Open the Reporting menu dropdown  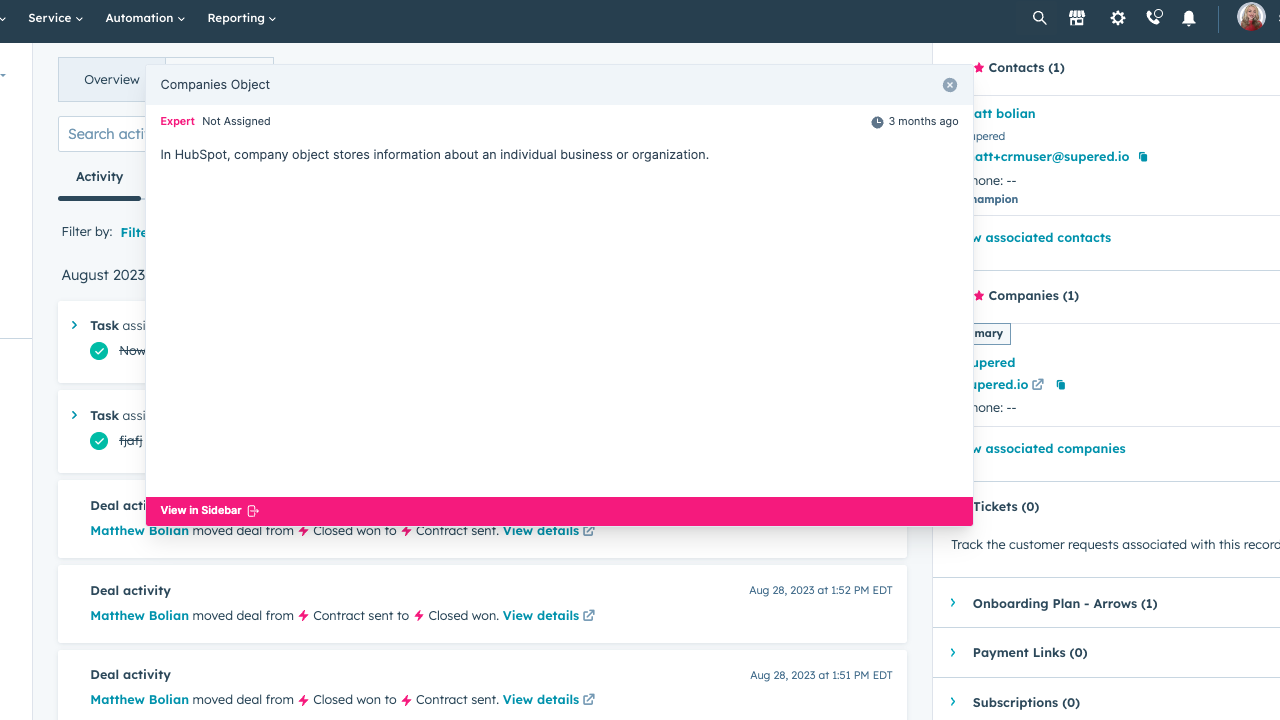(x=241, y=18)
